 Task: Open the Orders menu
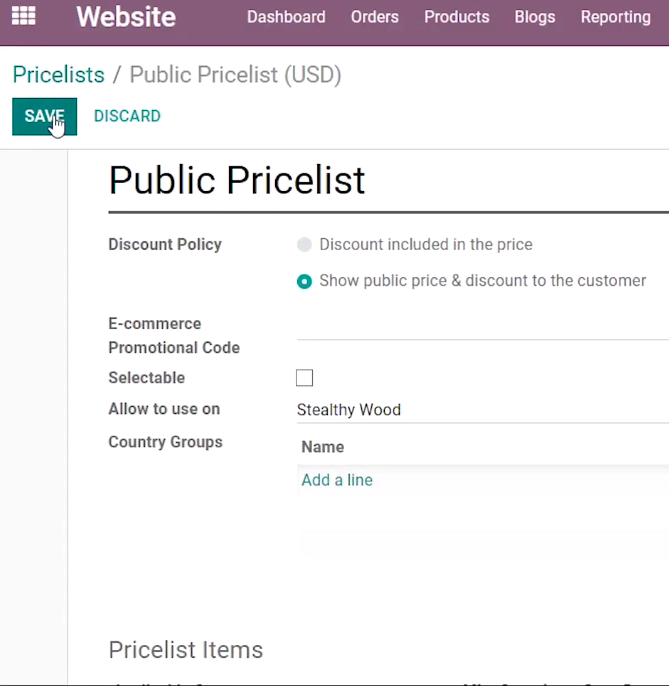tap(375, 17)
